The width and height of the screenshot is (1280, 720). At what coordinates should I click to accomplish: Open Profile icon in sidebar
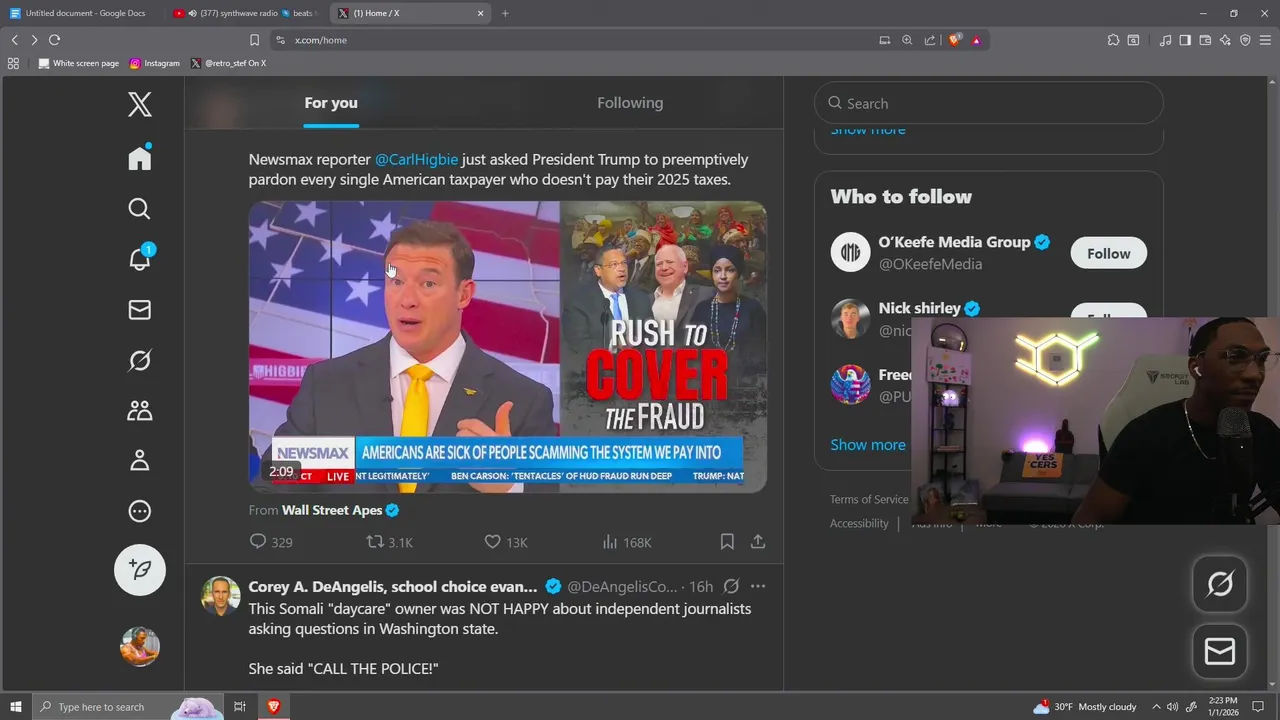(140, 460)
